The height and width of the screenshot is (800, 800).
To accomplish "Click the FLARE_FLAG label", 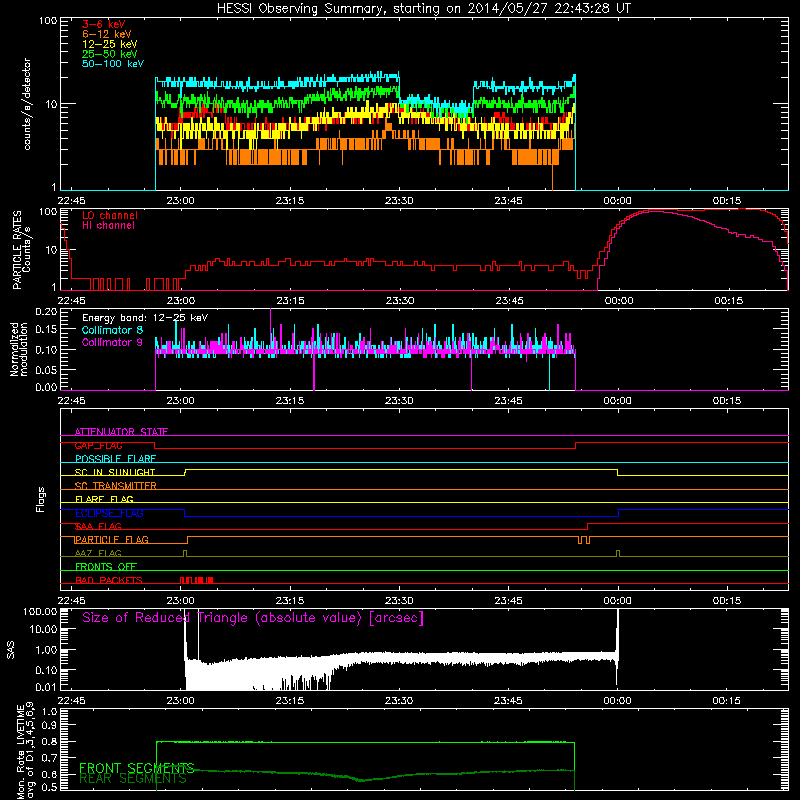I will coord(104,499).
